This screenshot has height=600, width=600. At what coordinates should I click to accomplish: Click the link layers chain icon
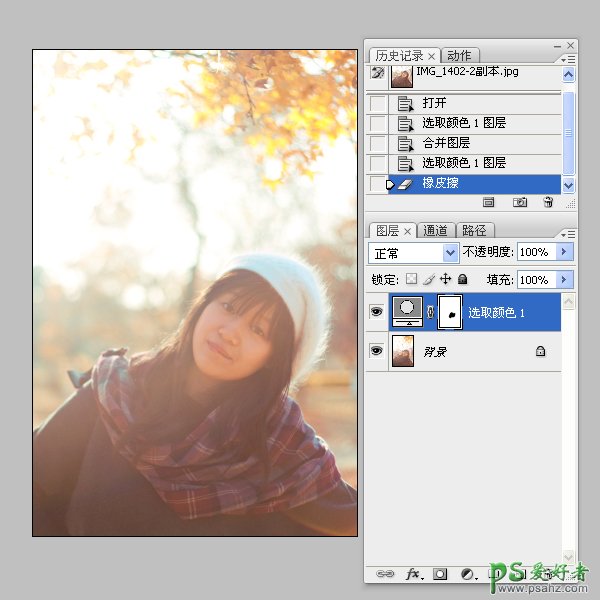tap(384, 575)
